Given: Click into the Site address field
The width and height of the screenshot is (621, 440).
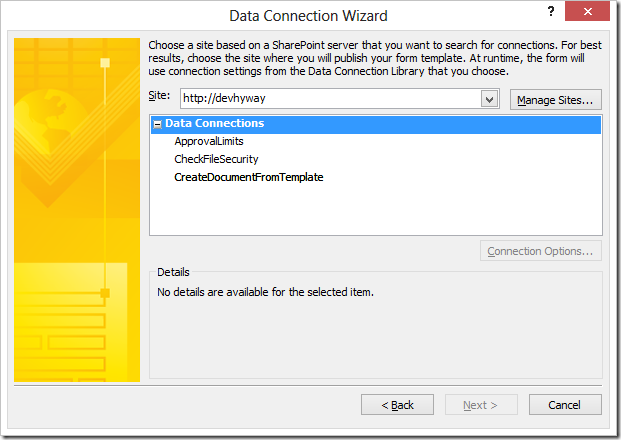Looking at the screenshot, I should [330, 99].
